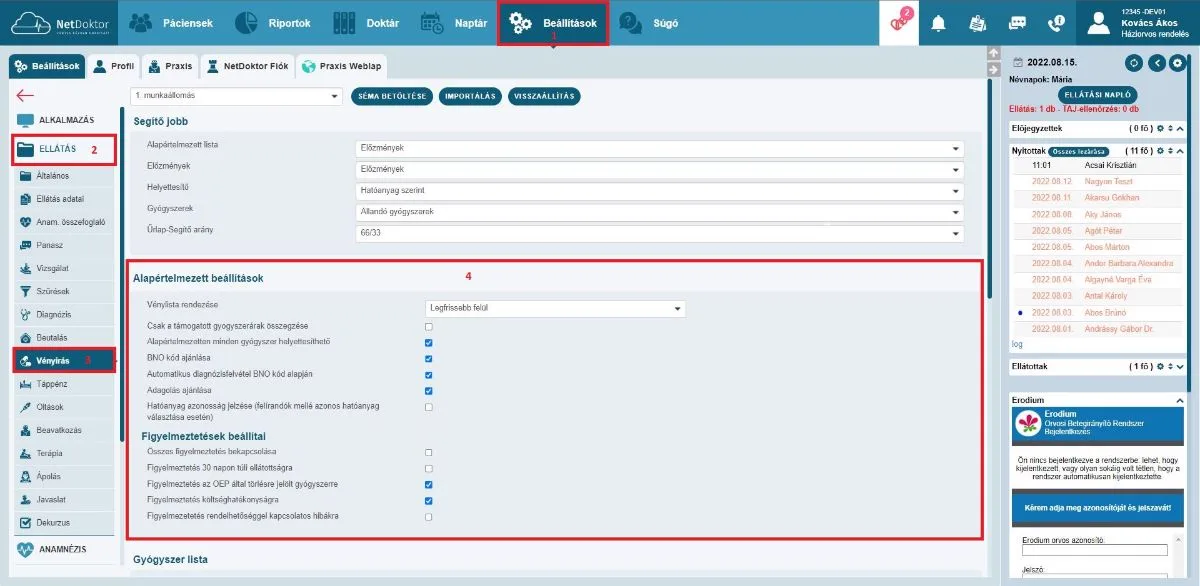Screen dimensions: 1200x586
Task: Open the 1. munkaállomás dropdown
Action: (236, 96)
